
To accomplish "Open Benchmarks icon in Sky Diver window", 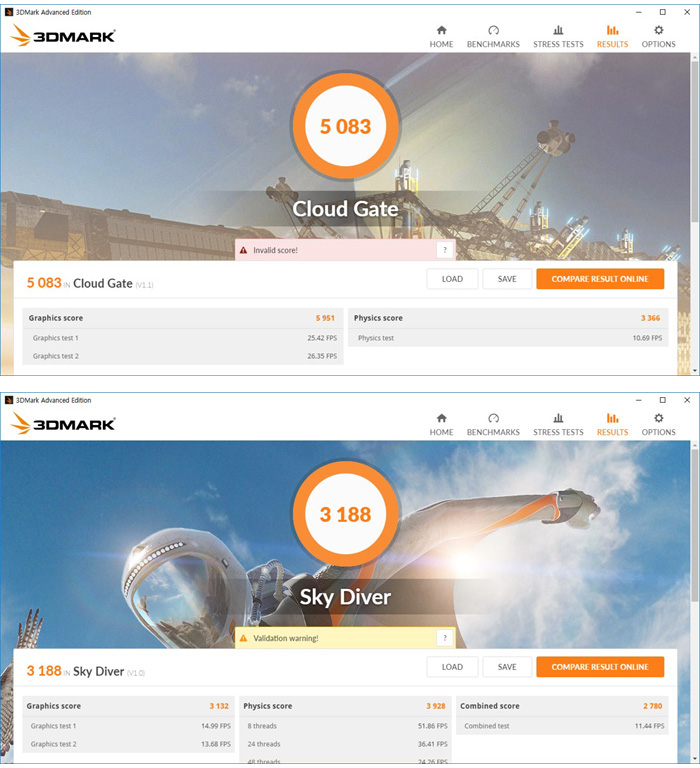I will click(x=493, y=418).
